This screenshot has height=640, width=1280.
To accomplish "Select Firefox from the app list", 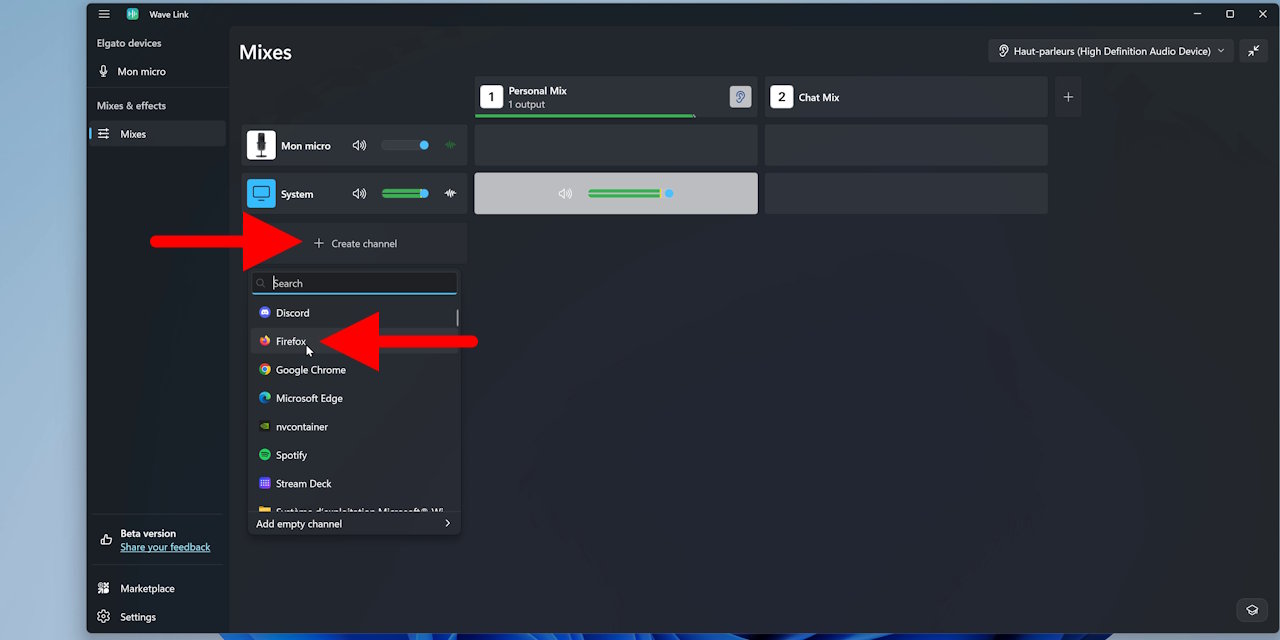I will tap(291, 341).
